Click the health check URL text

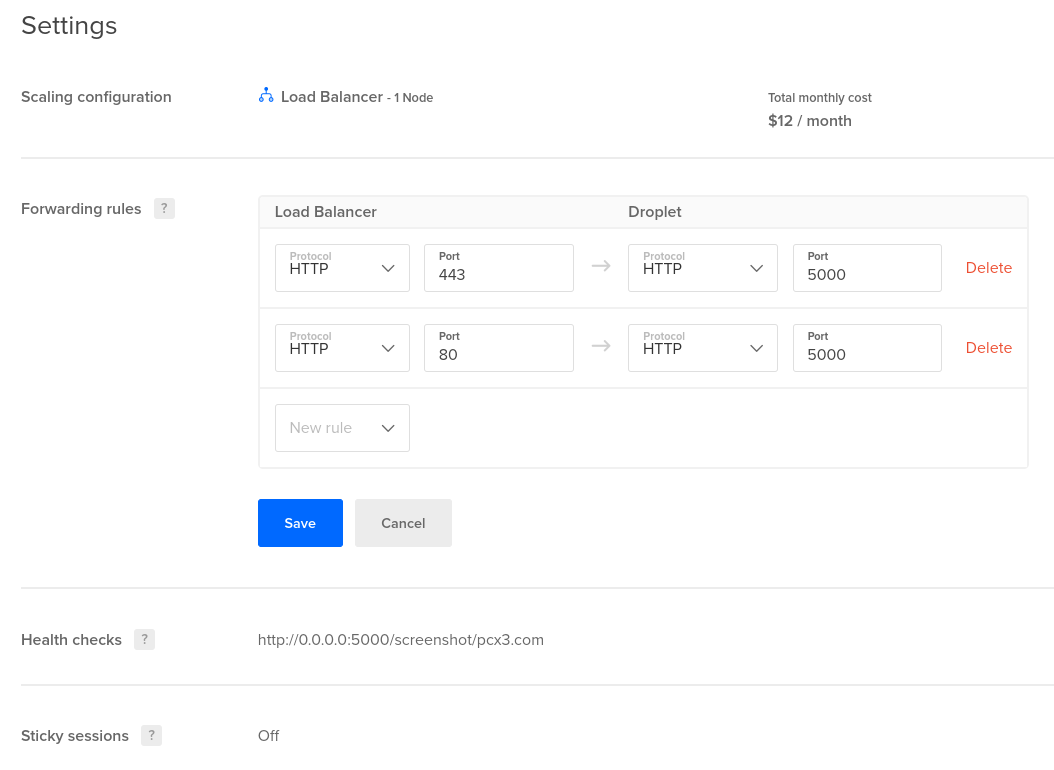point(401,640)
